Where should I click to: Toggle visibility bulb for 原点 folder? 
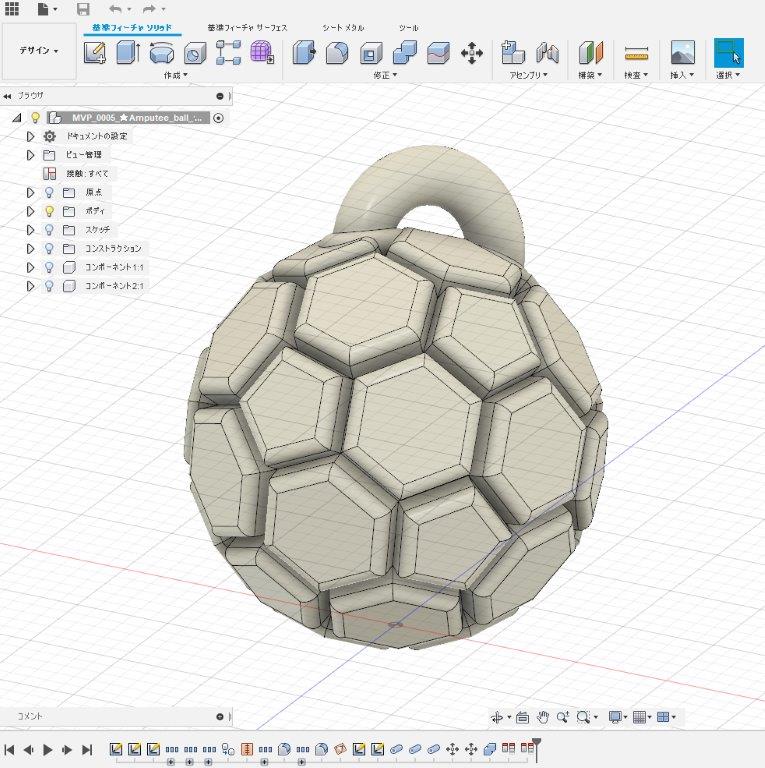click(x=49, y=192)
